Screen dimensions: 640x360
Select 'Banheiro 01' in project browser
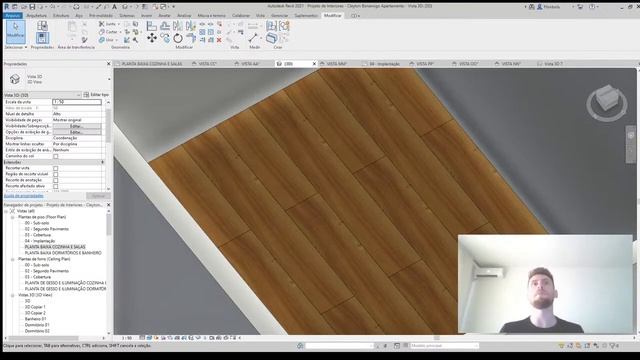point(36,319)
